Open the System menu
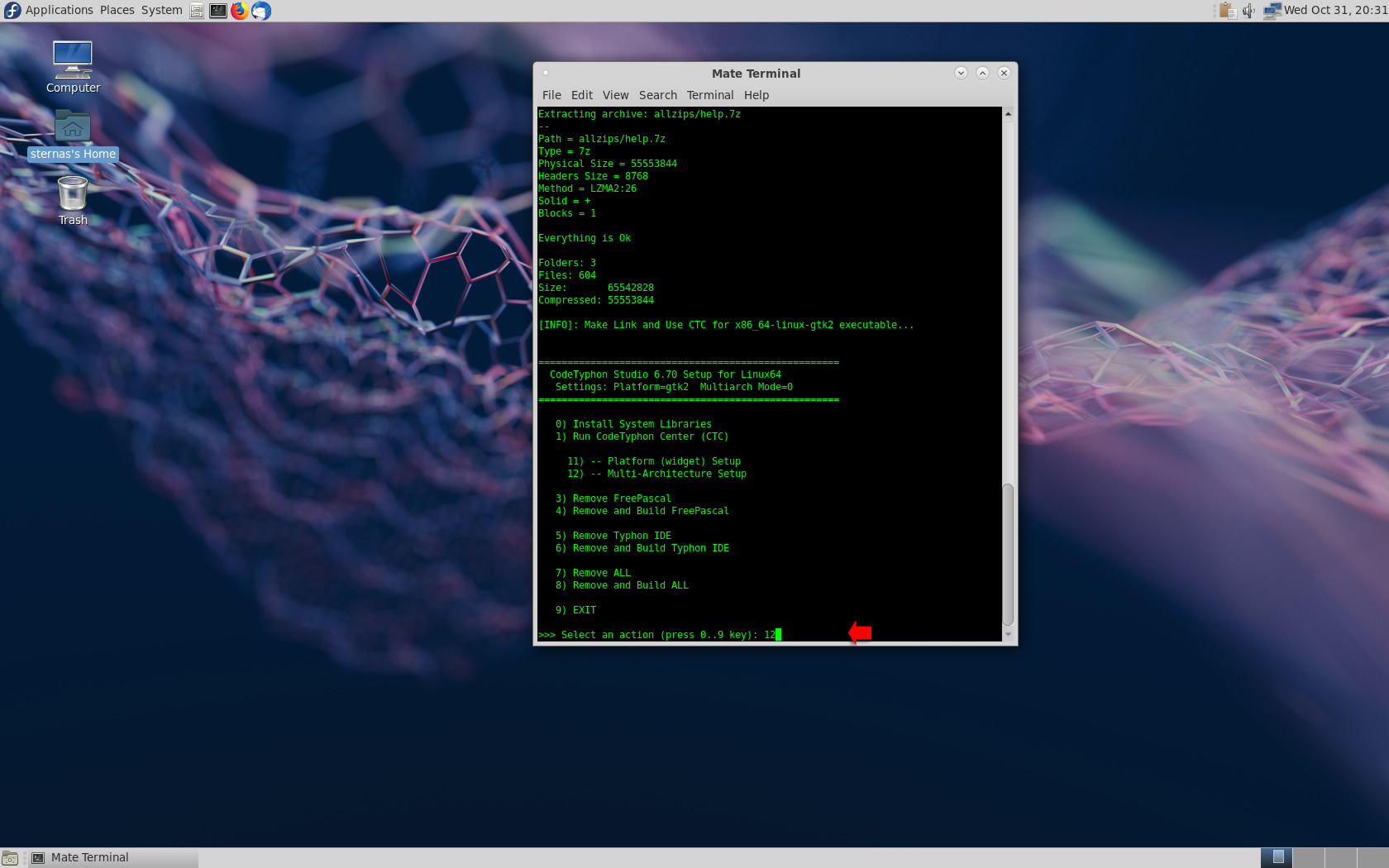This screenshot has width=1389, height=868. (x=162, y=10)
